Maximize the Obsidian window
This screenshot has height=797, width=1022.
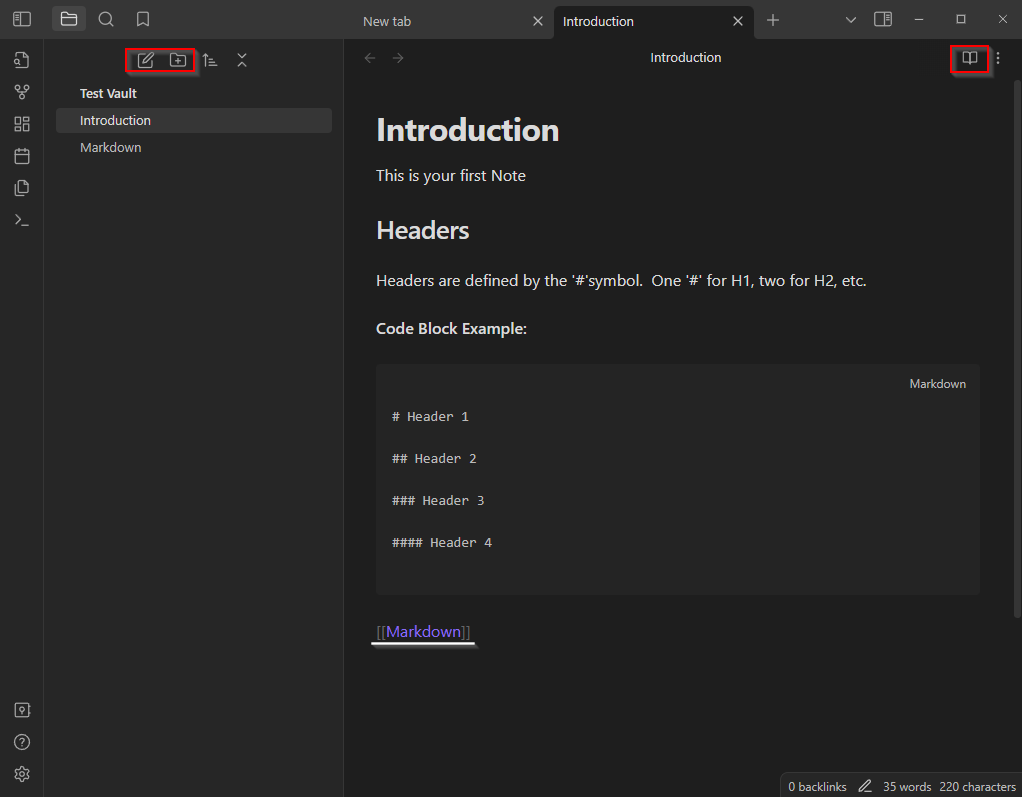[x=961, y=20]
